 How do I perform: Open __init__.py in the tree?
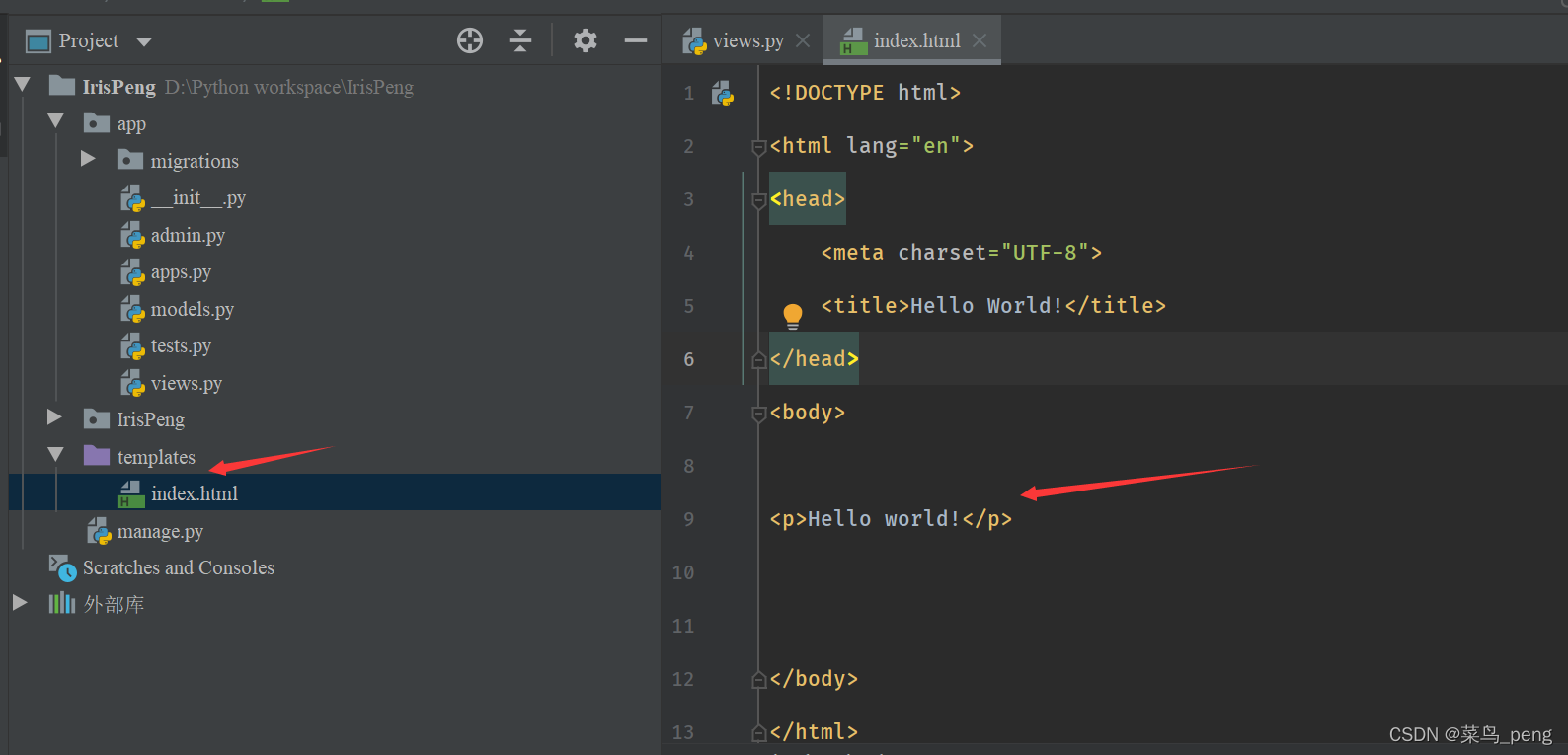[198, 198]
